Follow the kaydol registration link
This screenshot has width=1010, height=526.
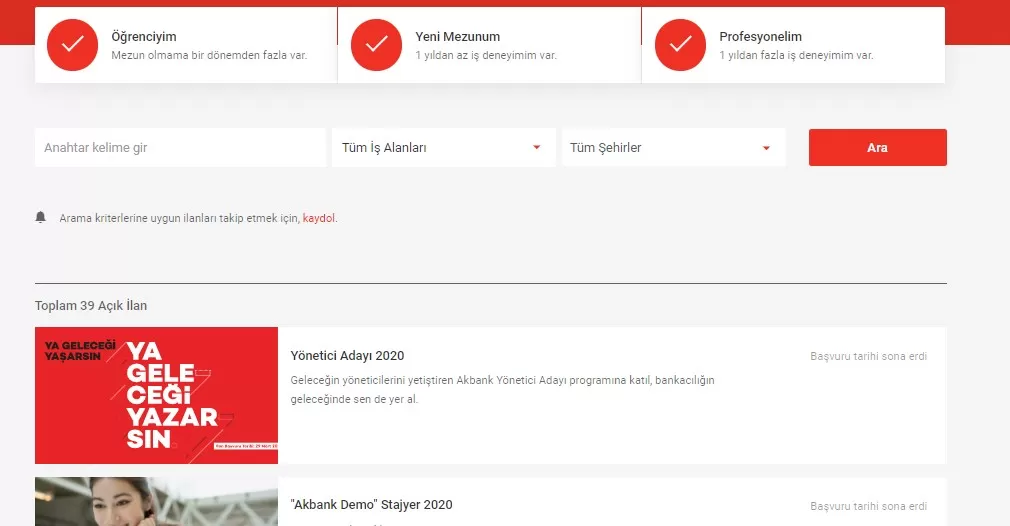(319, 218)
